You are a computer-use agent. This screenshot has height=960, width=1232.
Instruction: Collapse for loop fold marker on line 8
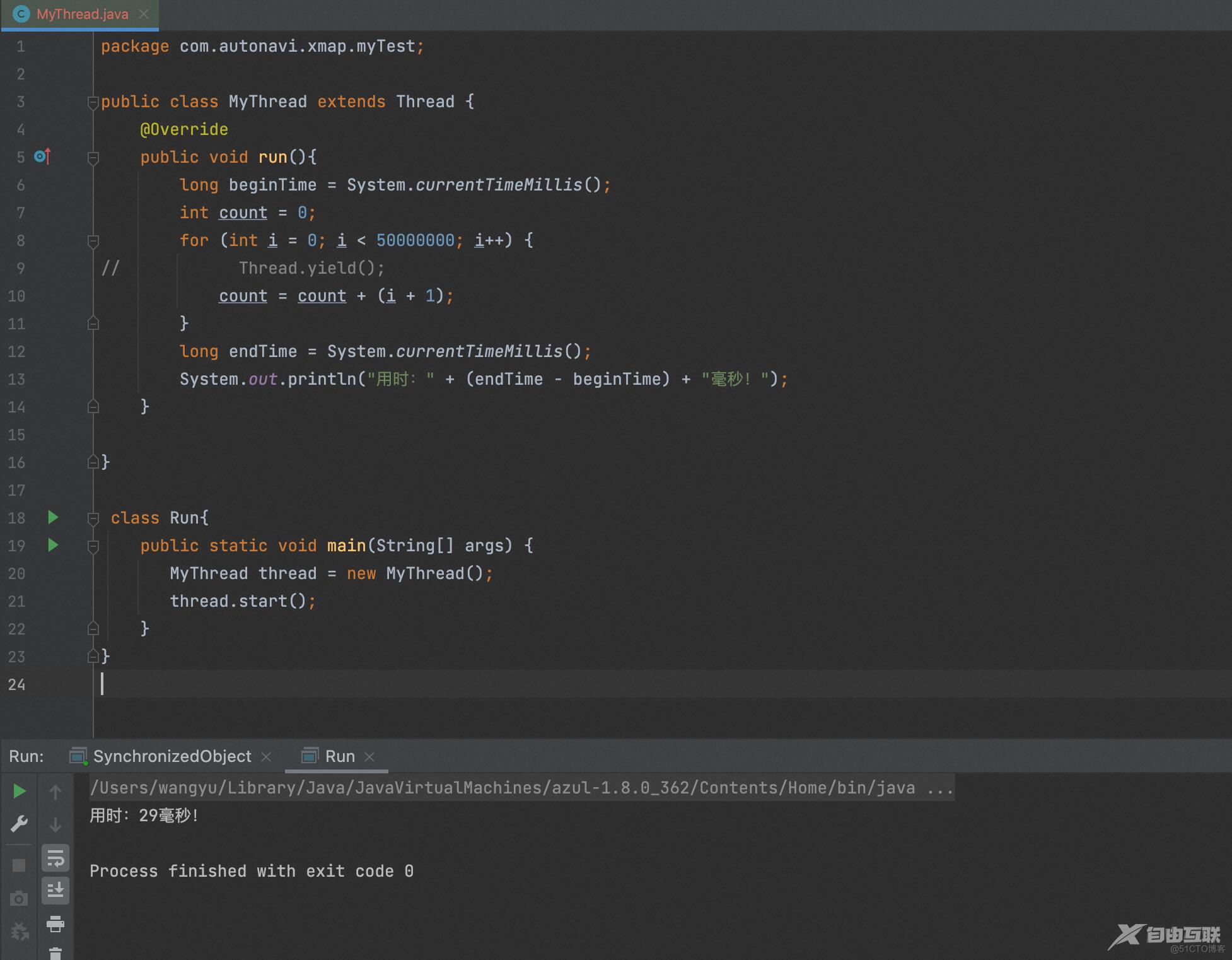(93, 241)
